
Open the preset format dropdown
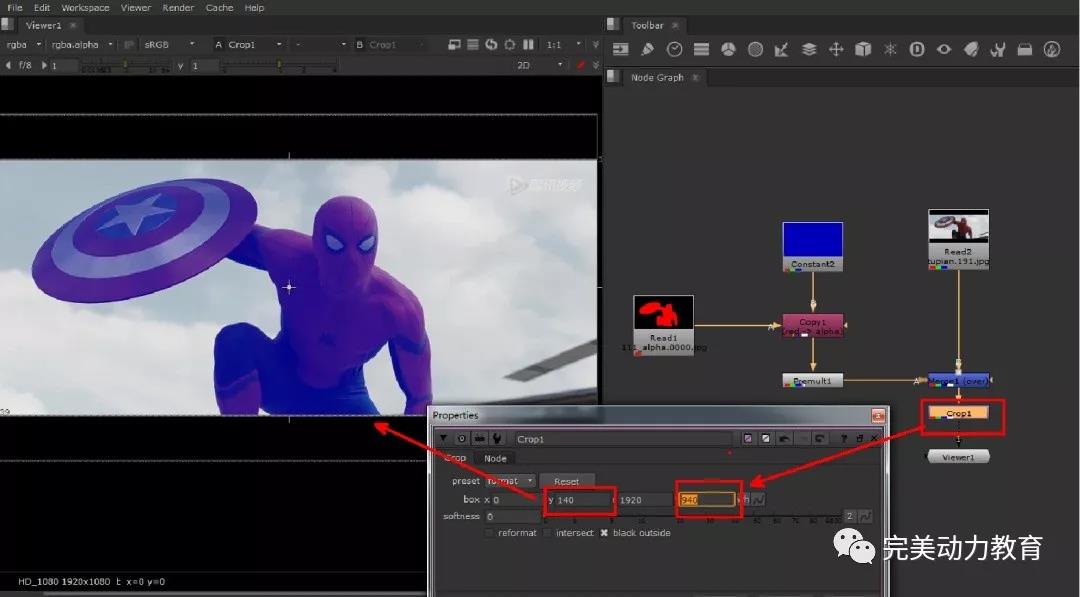510,481
